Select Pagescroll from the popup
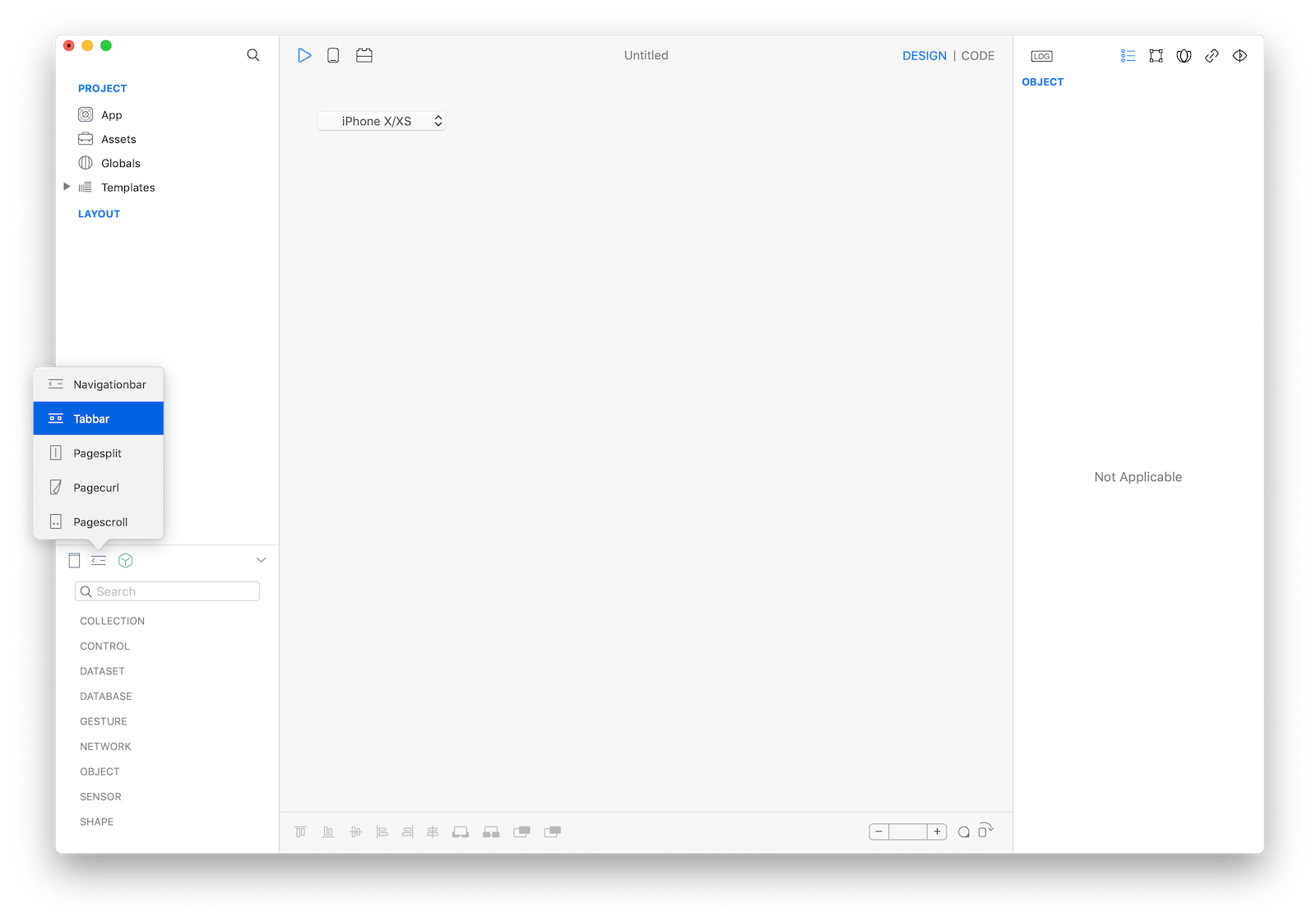The height and width of the screenshot is (922, 1316). coord(99,521)
